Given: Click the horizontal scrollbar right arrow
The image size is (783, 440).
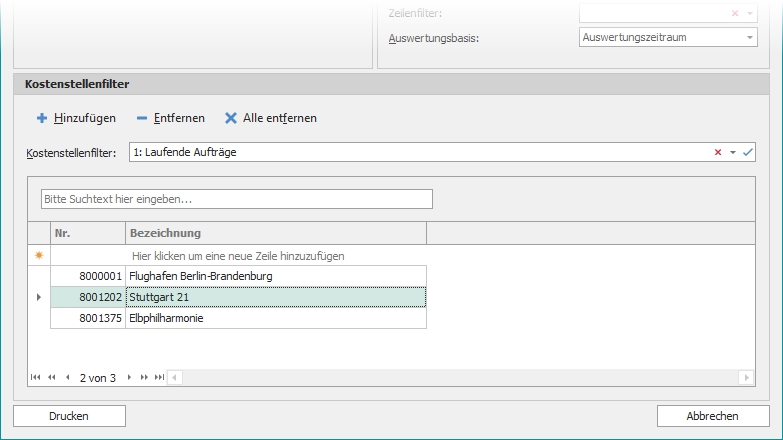Looking at the screenshot, I should coord(745,377).
